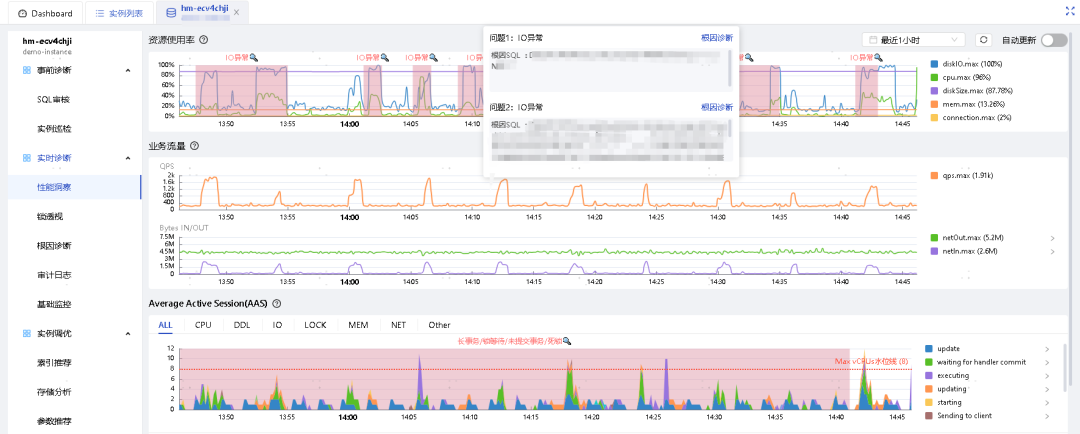Refresh charts with the circular arrow button
The width and height of the screenshot is (1080, 434).
click(984, 40)
